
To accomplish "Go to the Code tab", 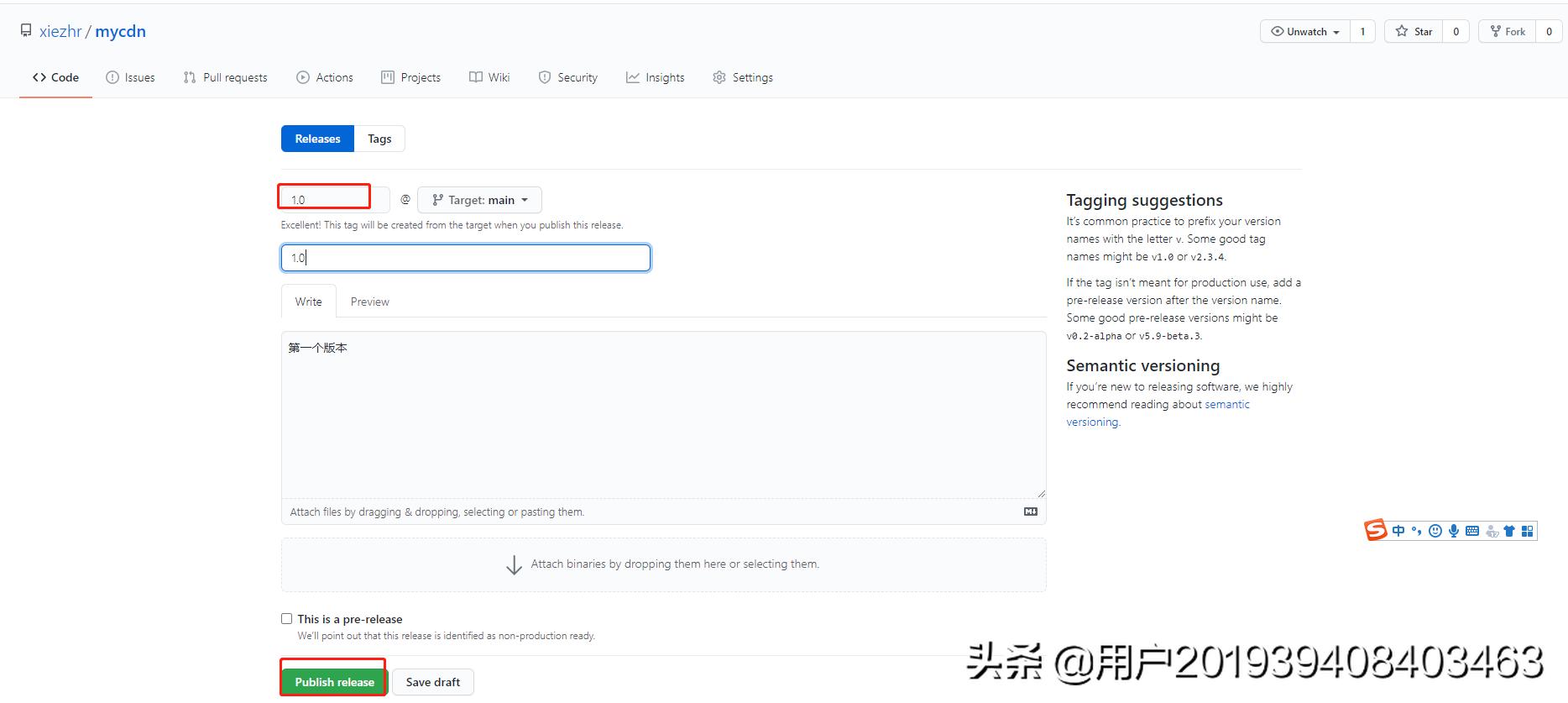I will coord(55,77).
